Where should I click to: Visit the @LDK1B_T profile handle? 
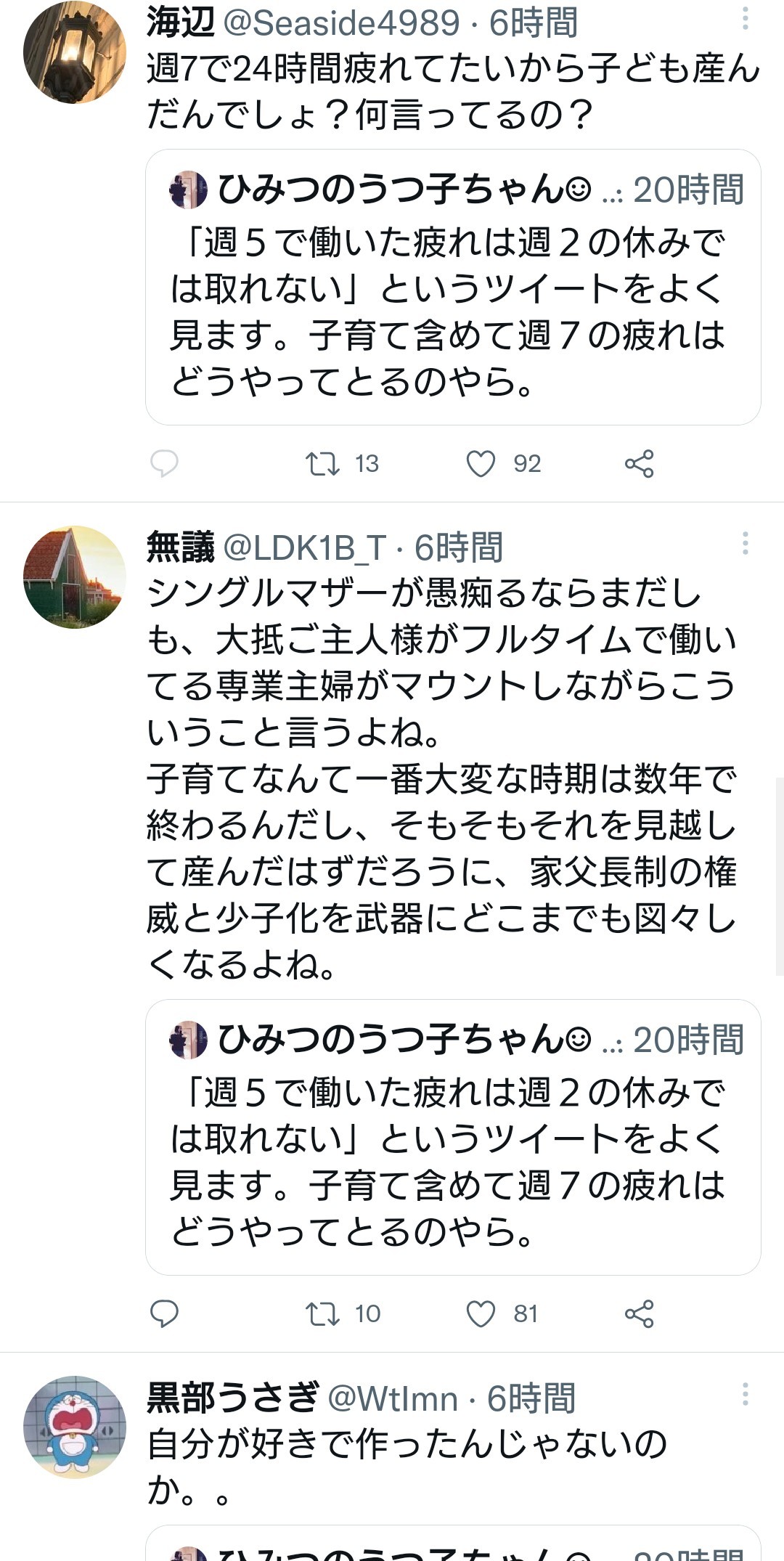(304, 548)
